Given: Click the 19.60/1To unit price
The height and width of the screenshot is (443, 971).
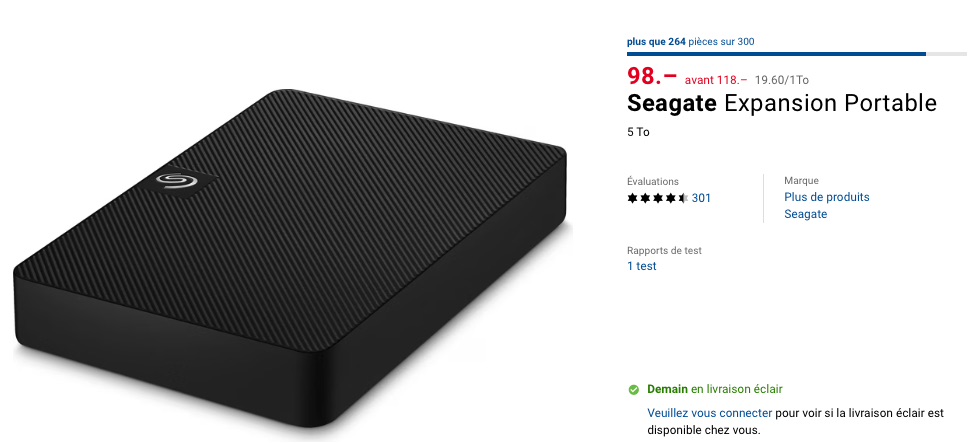Looking at the screenshot, I should click(x=782, y=79).
